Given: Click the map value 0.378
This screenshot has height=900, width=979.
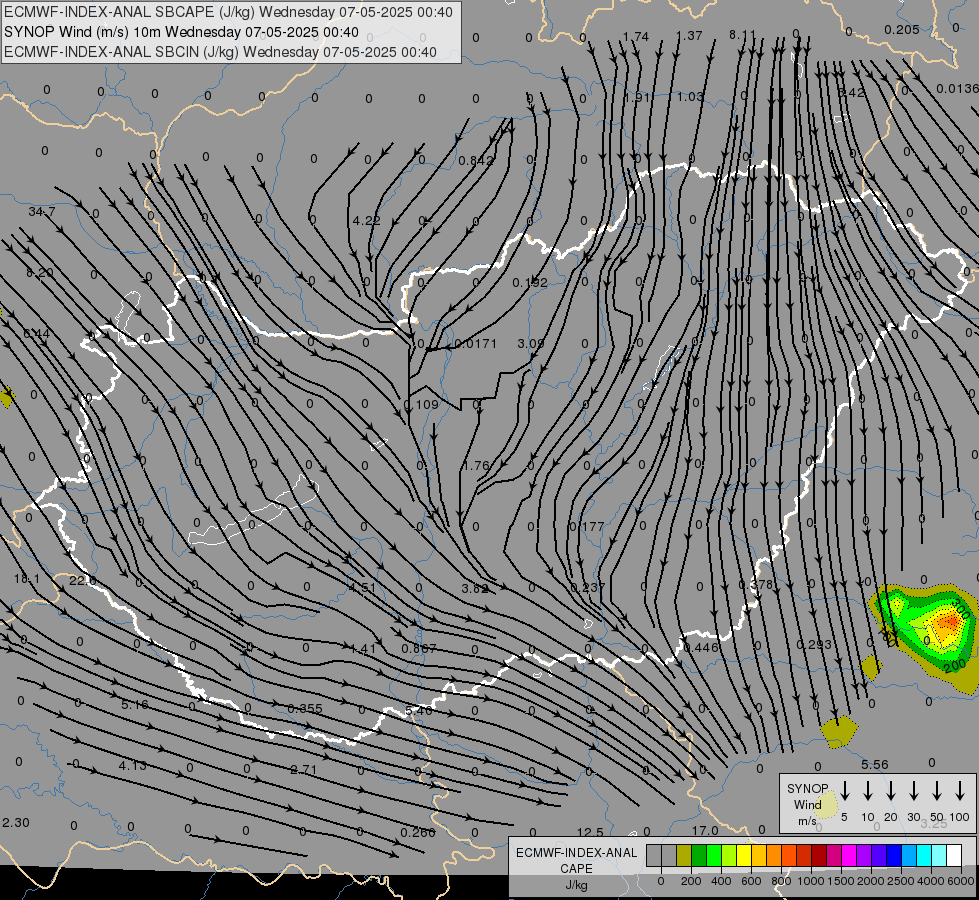Looking at the screenshot, I should [755, 585].
